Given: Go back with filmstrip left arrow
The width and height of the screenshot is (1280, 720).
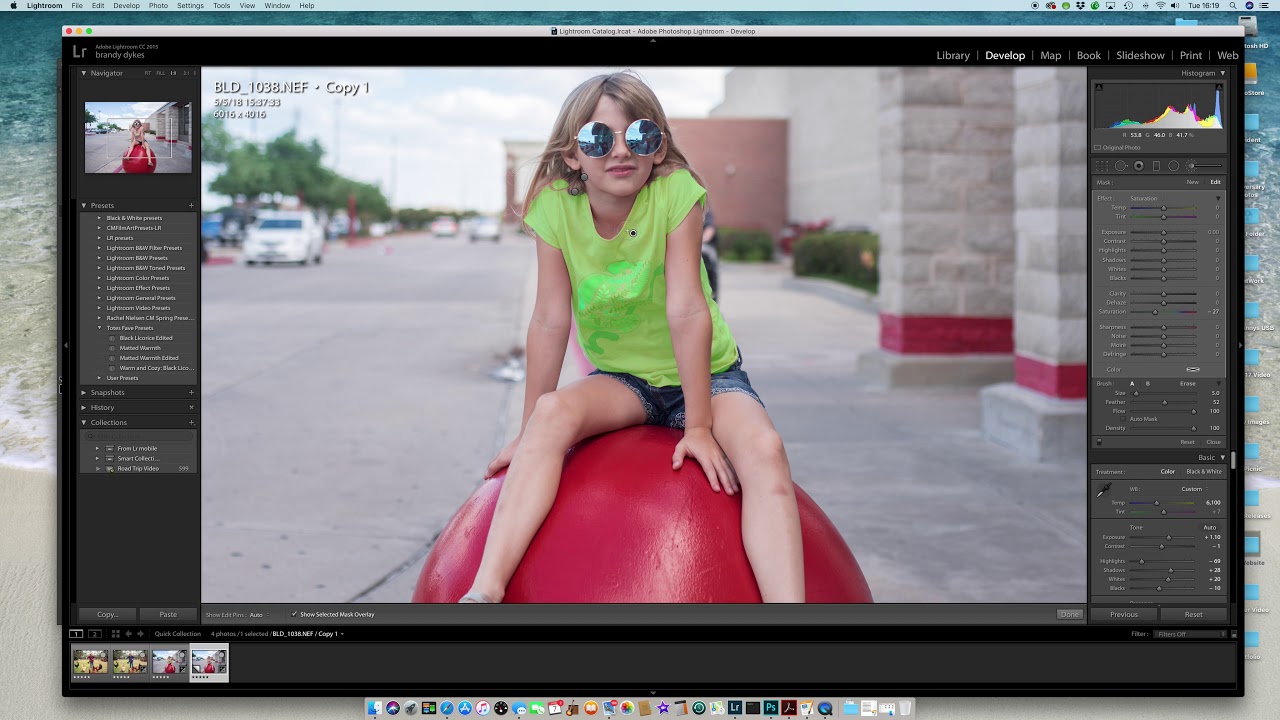Looking at the screenshot, I should click(x=128, y=633).
